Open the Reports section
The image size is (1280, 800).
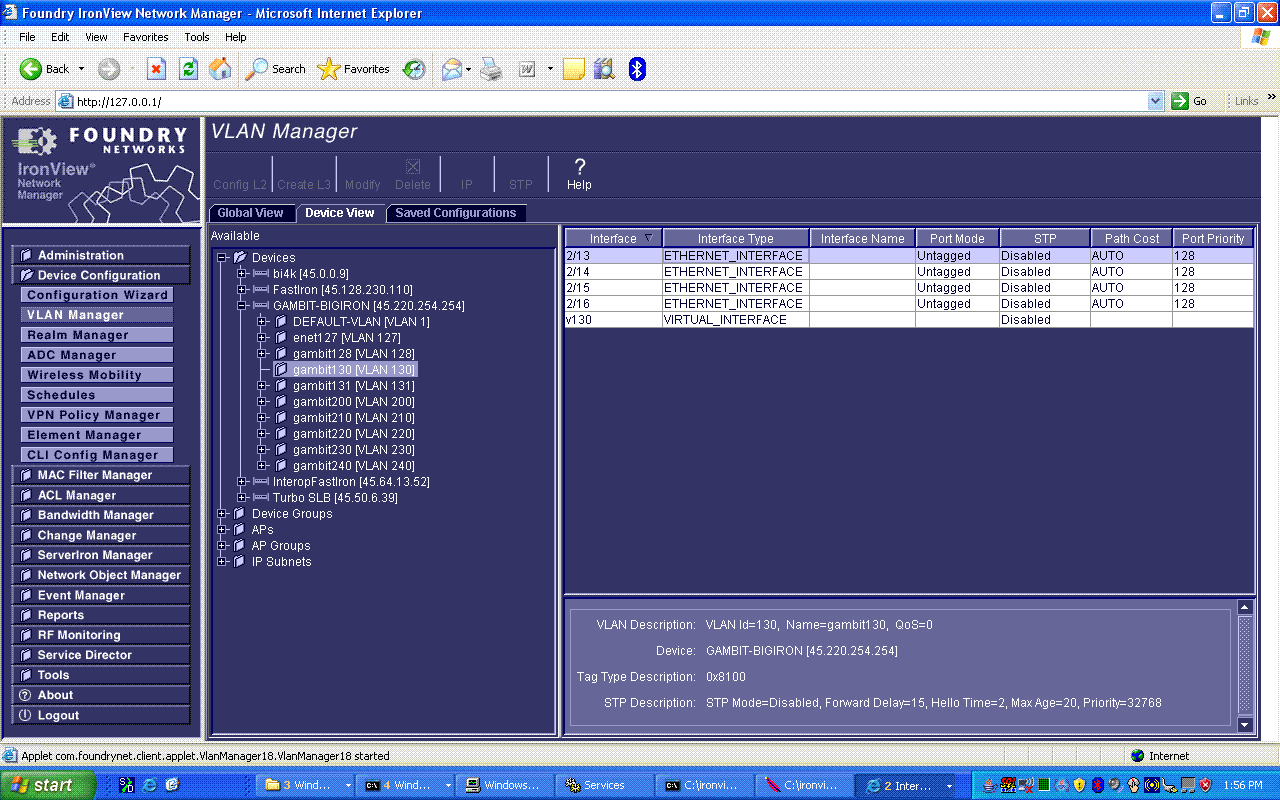tap(100, 615)
